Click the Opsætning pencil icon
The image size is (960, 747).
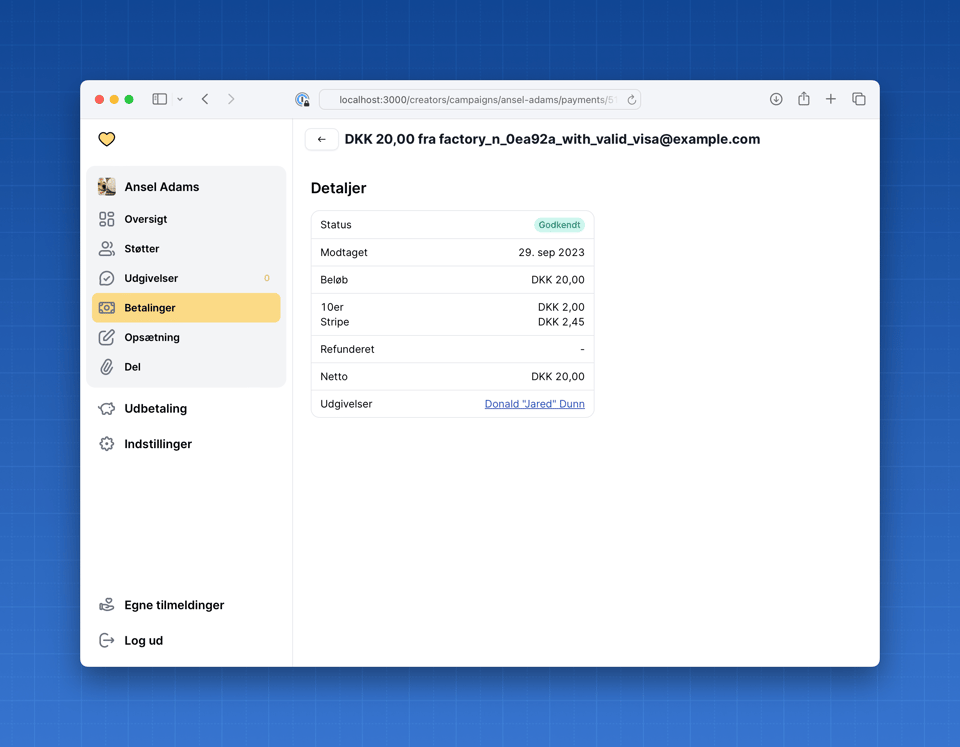(107, 337)
